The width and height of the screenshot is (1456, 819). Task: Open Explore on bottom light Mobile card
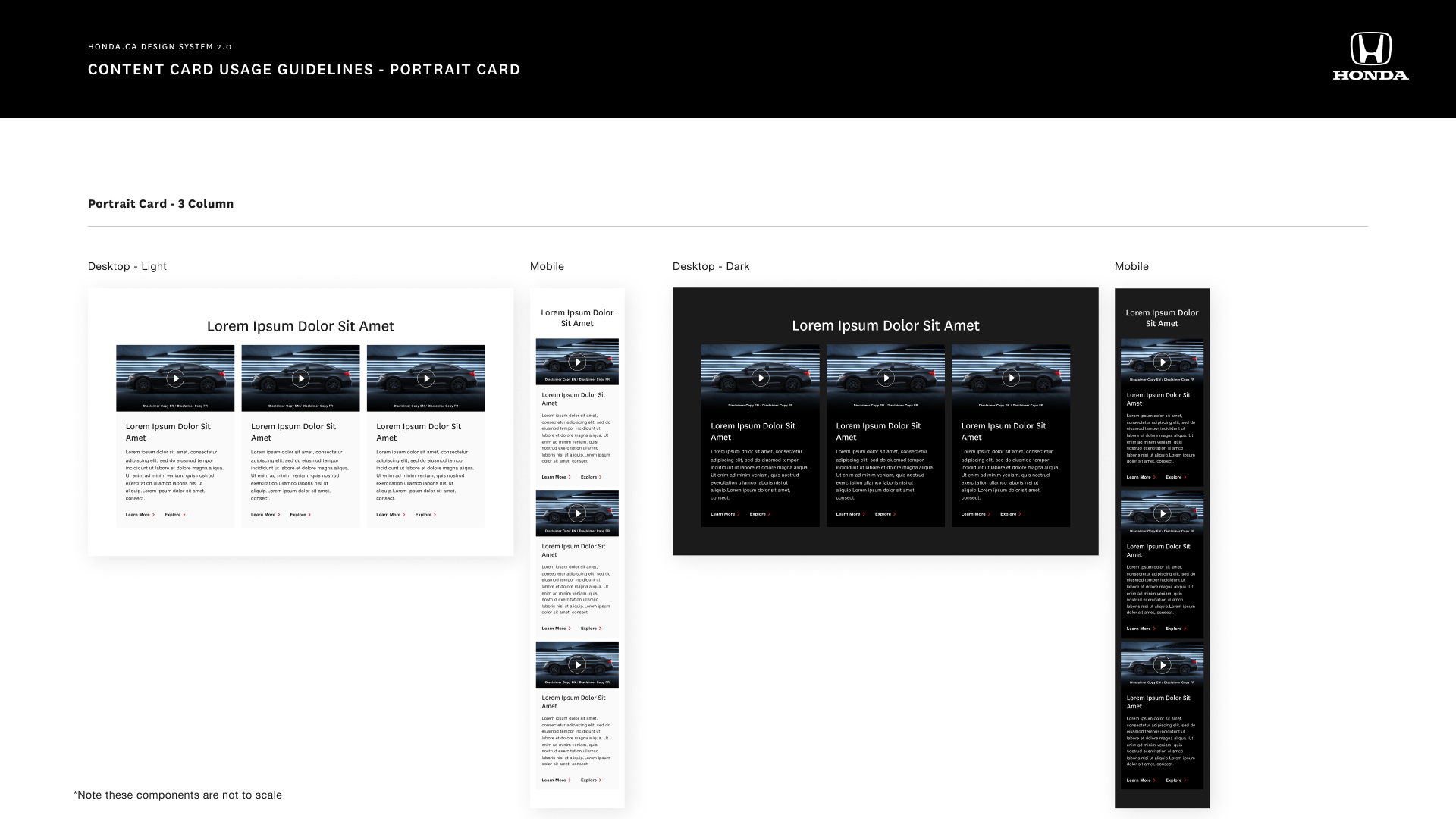591,780
